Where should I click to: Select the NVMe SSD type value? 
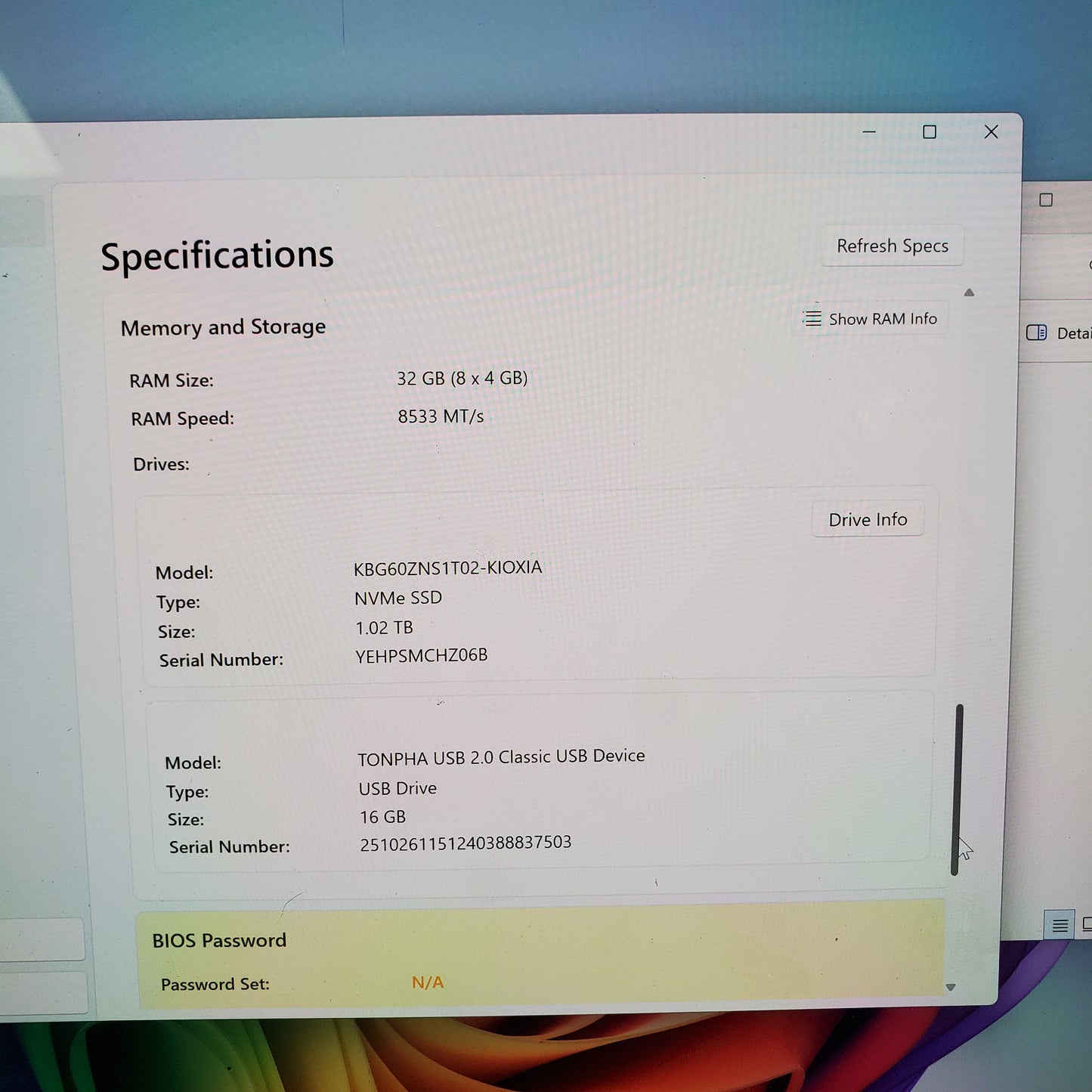pyautogui.click(x=398, y=598)
